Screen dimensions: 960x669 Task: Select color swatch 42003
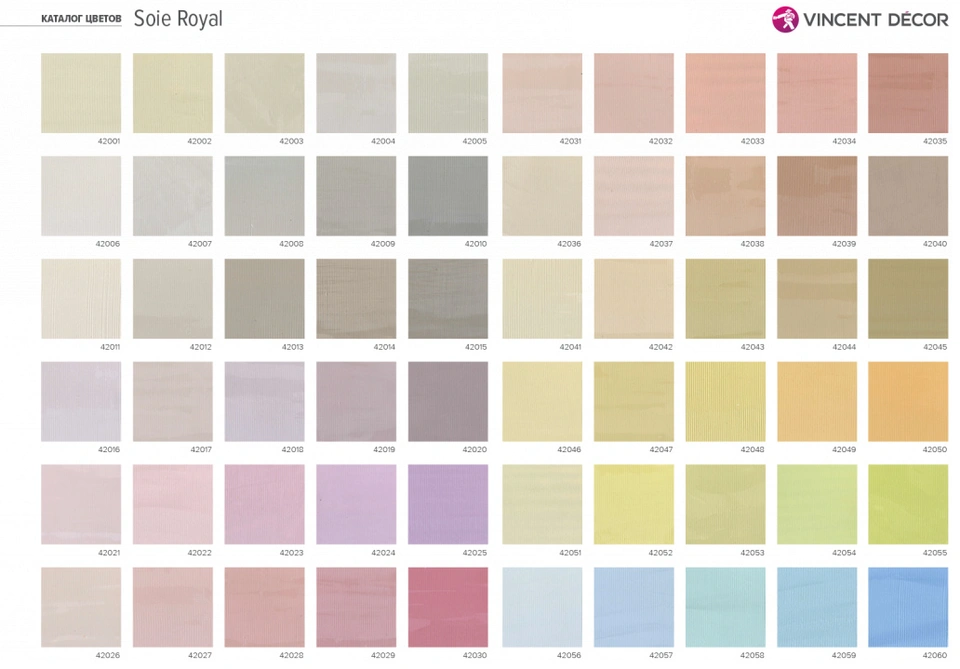(x=264, y=93)
